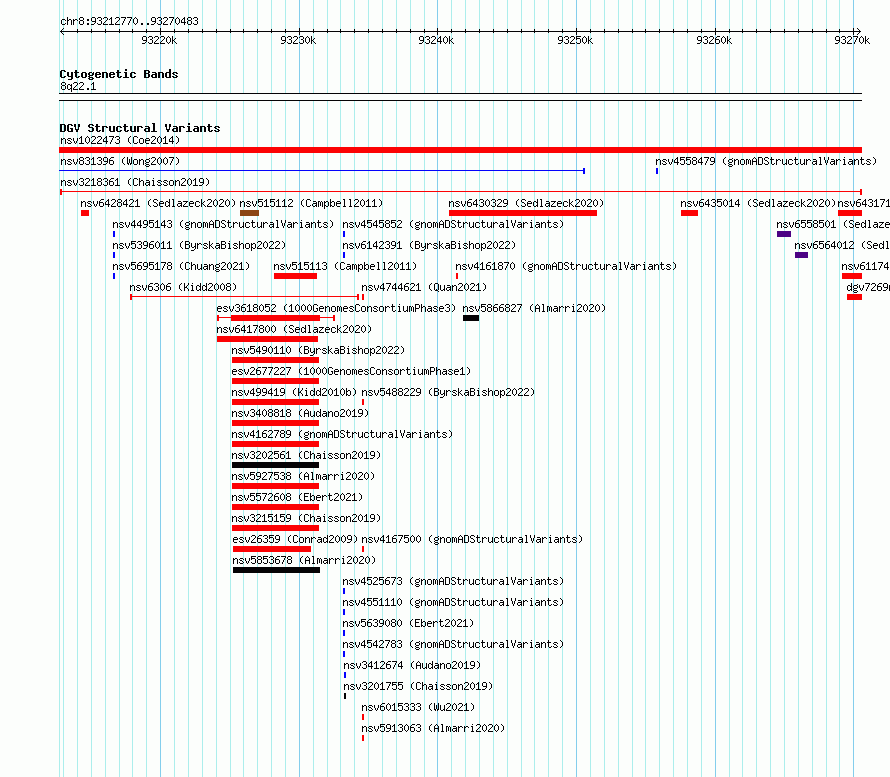Open nsv5913063 (Almarri2020) label

pos(433,728)
